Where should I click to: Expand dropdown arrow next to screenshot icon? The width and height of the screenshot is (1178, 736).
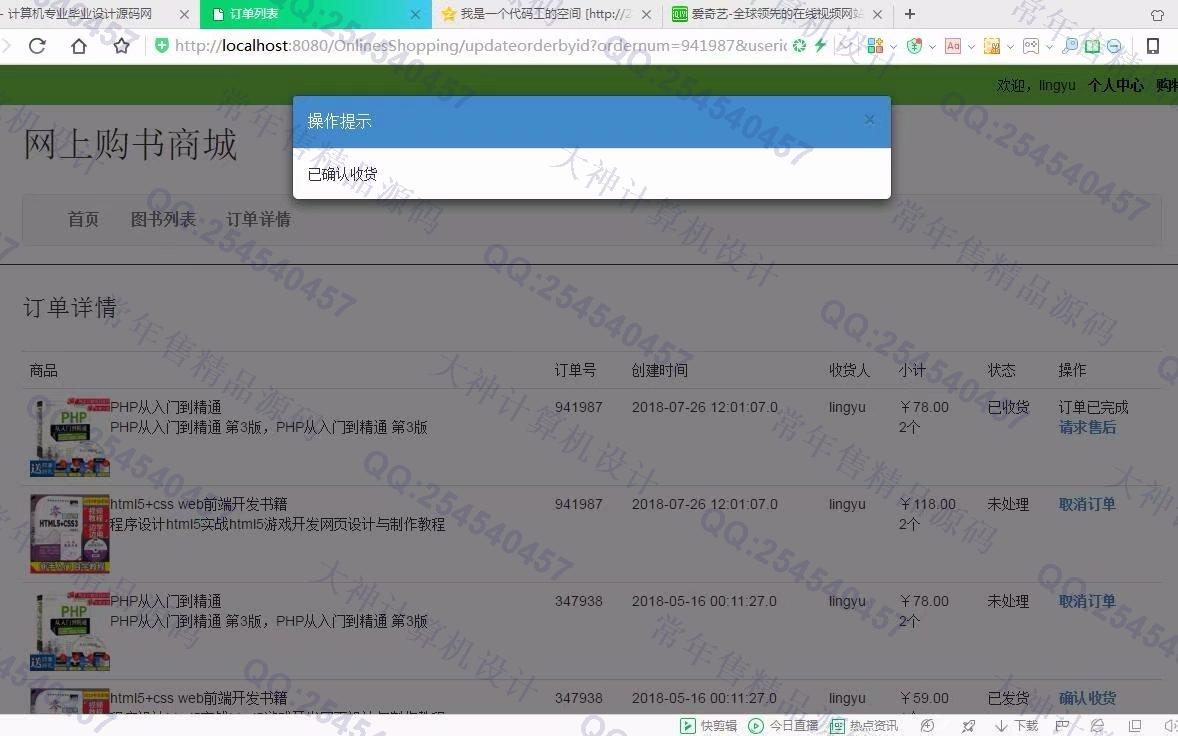pyautogui.click(x=1010, y=47)
